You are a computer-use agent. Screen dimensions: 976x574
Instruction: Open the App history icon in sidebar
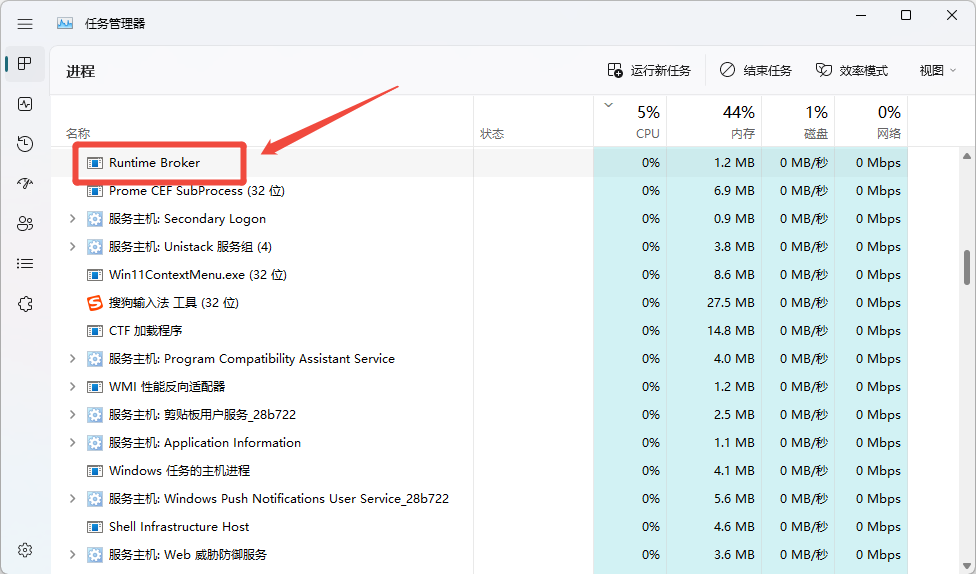(x=25, y=144)
